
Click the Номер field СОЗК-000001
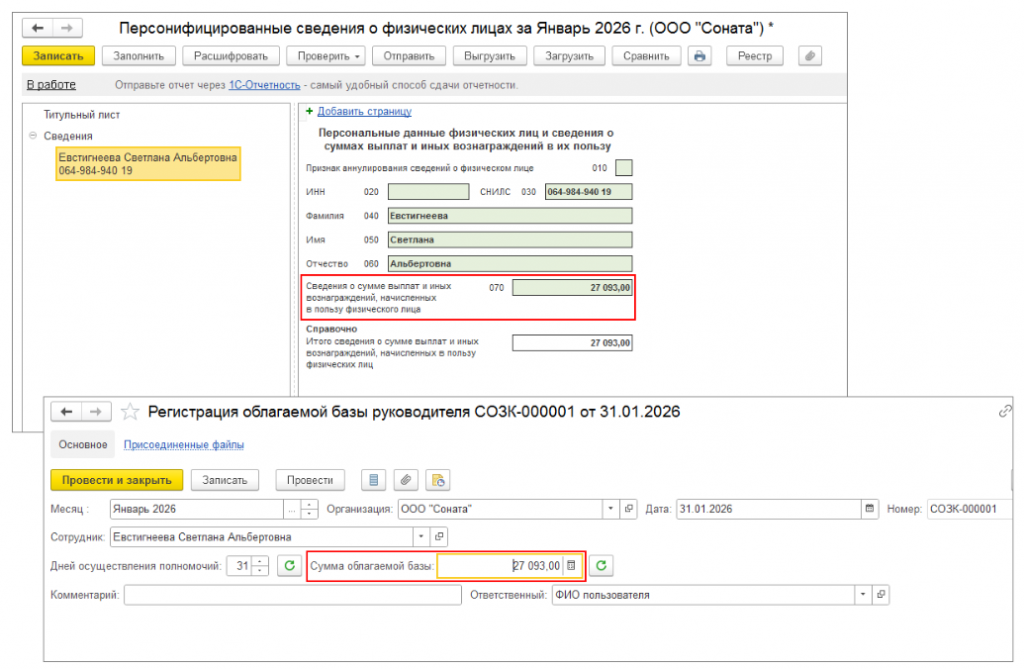[x=969, y=508]
